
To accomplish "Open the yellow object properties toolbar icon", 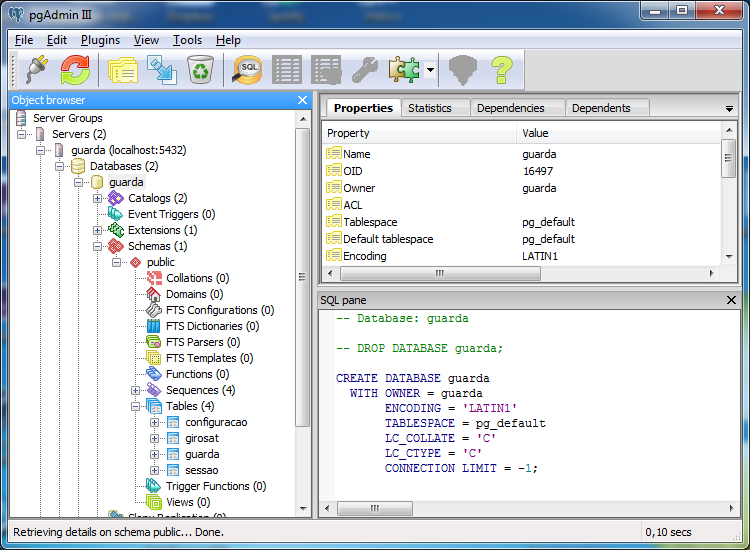I will point(123,70).
